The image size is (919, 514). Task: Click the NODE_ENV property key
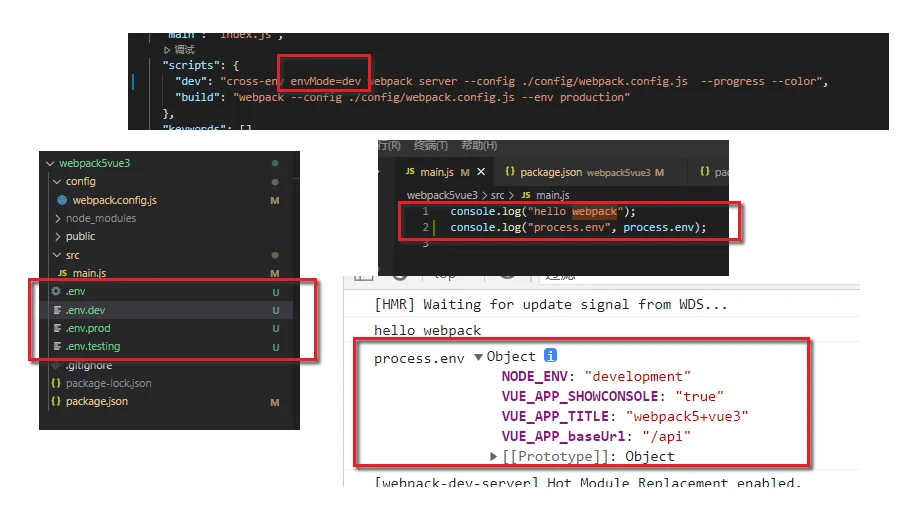(534, 376)
